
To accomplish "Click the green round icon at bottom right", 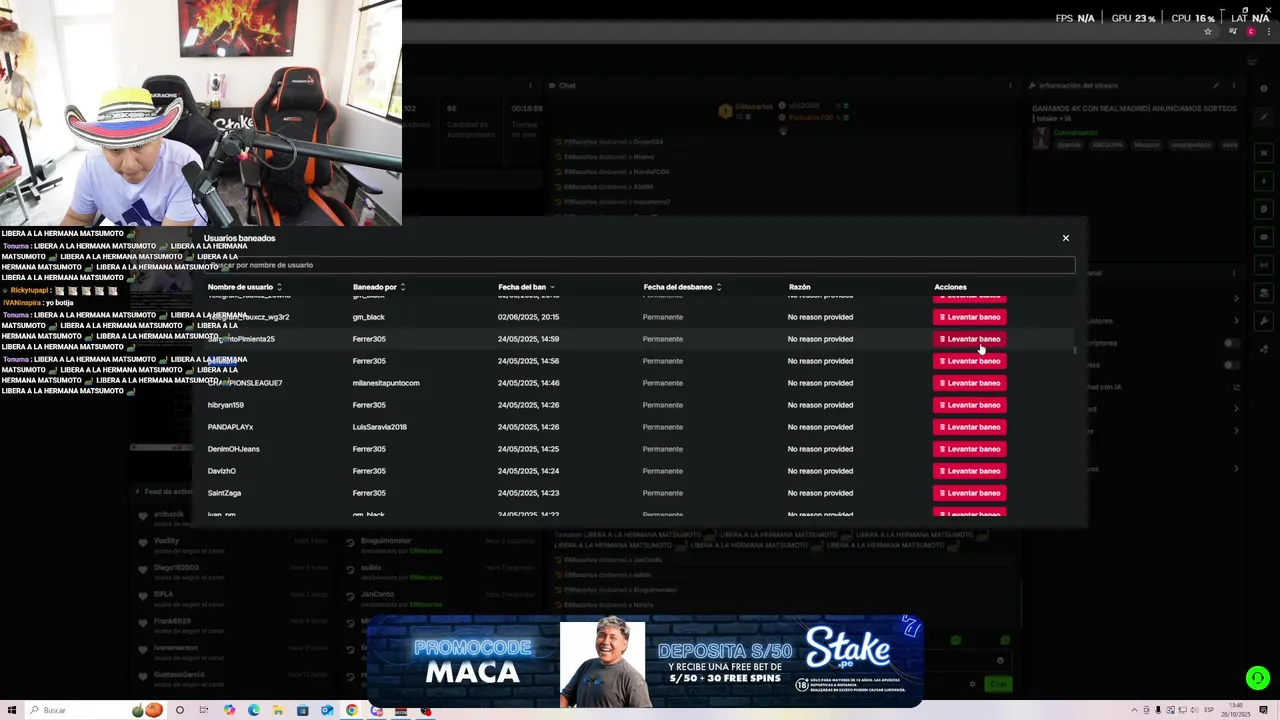I will (1257, 678).
